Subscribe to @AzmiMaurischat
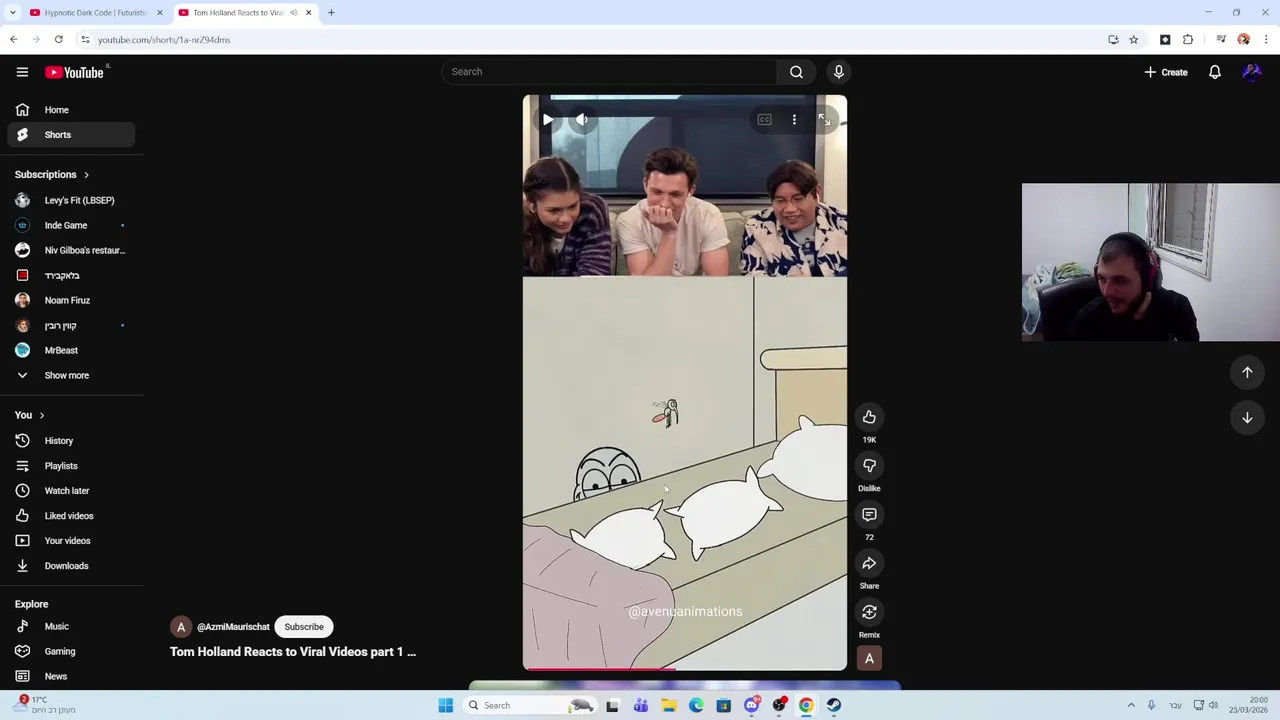Screen dimensions: 1280x720 click(304, 627)
